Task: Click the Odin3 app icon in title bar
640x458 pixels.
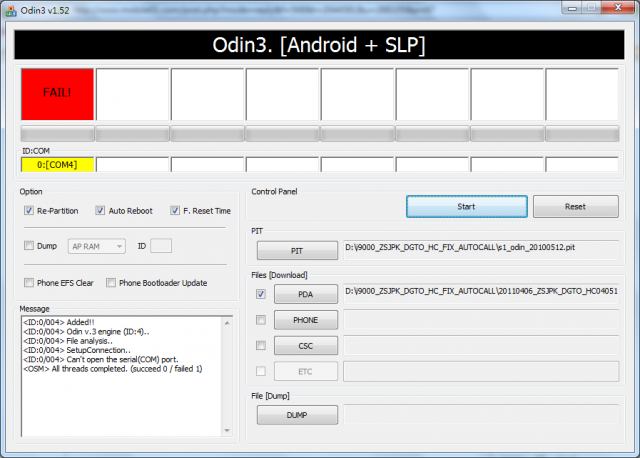Action: click(11, 10)
